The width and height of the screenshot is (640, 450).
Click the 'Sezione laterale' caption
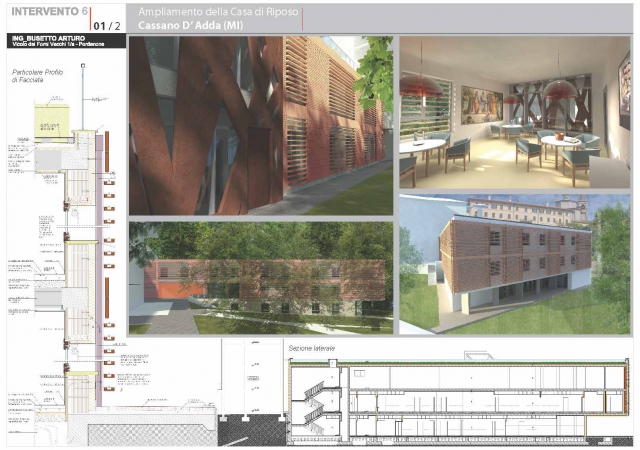[x=312, y=348]
